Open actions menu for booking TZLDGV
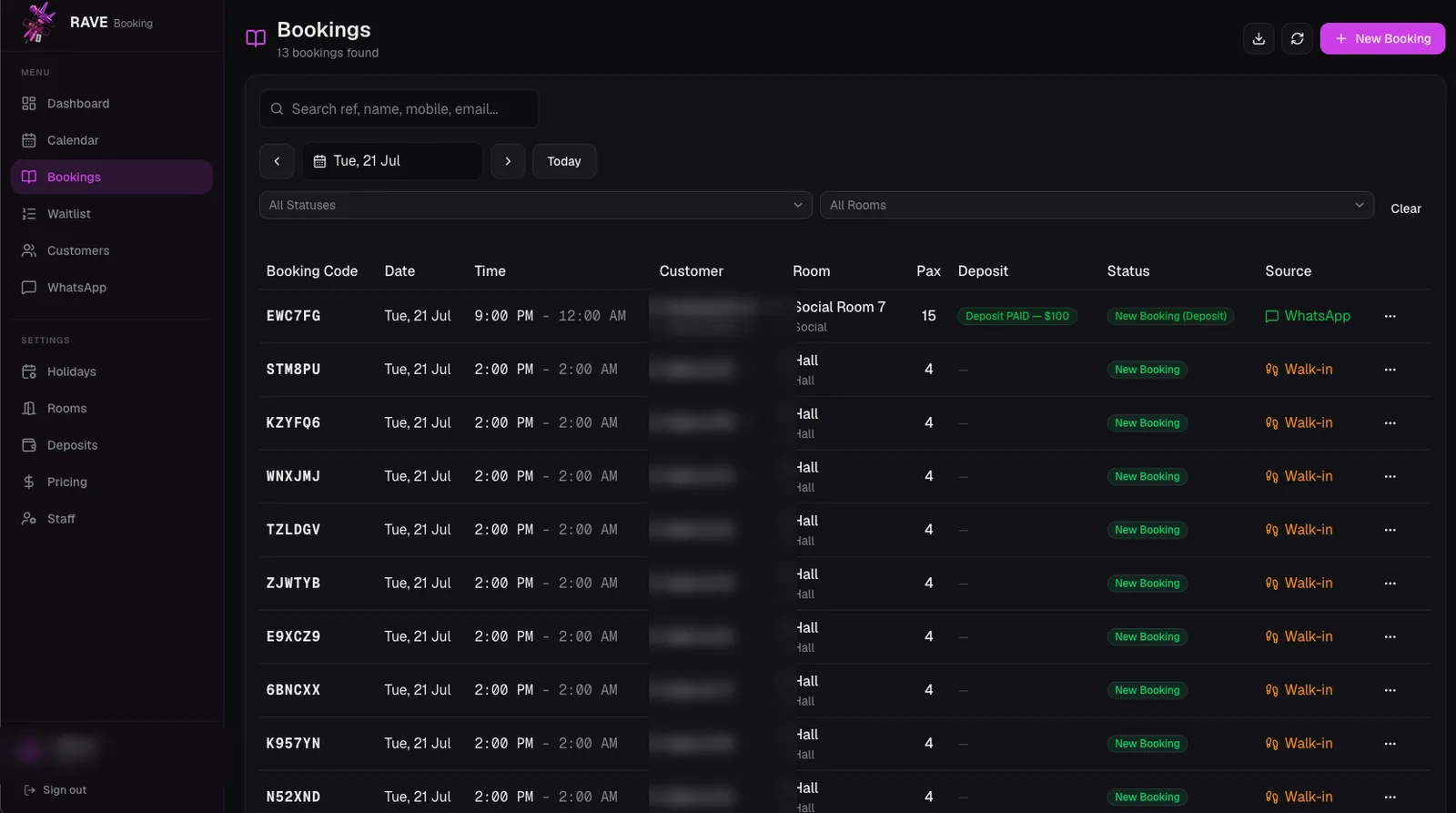This screenshot has height=813, width=1456. [x=1390, y=530]
